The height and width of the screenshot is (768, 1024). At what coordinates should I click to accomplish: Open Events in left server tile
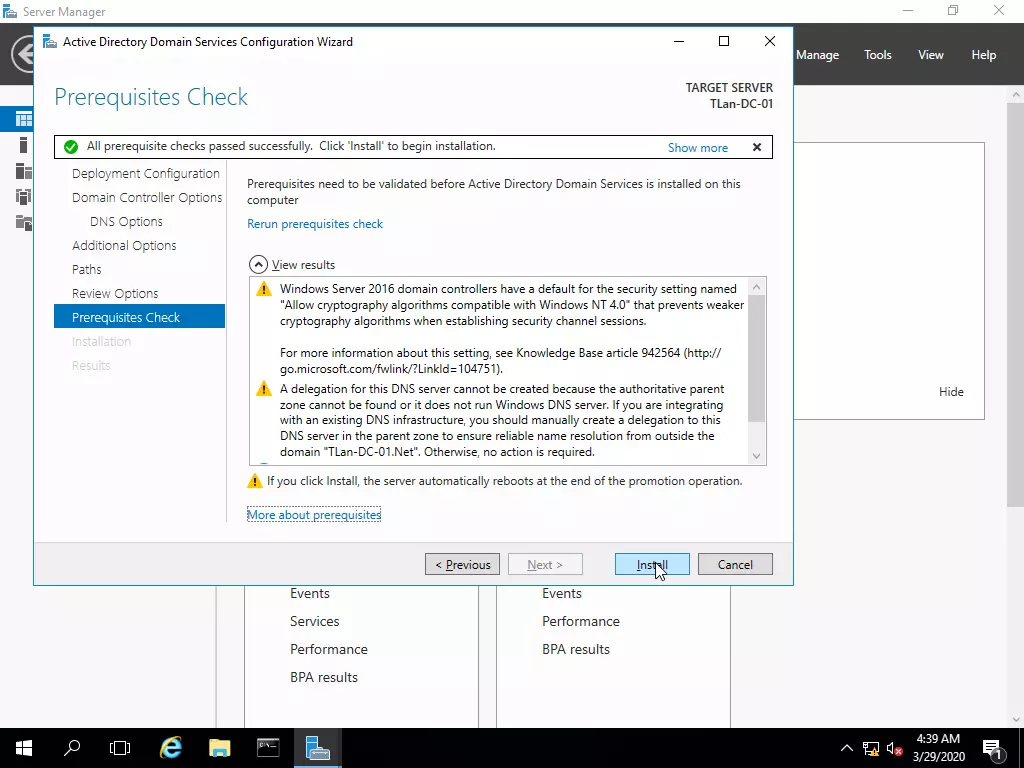310,593
